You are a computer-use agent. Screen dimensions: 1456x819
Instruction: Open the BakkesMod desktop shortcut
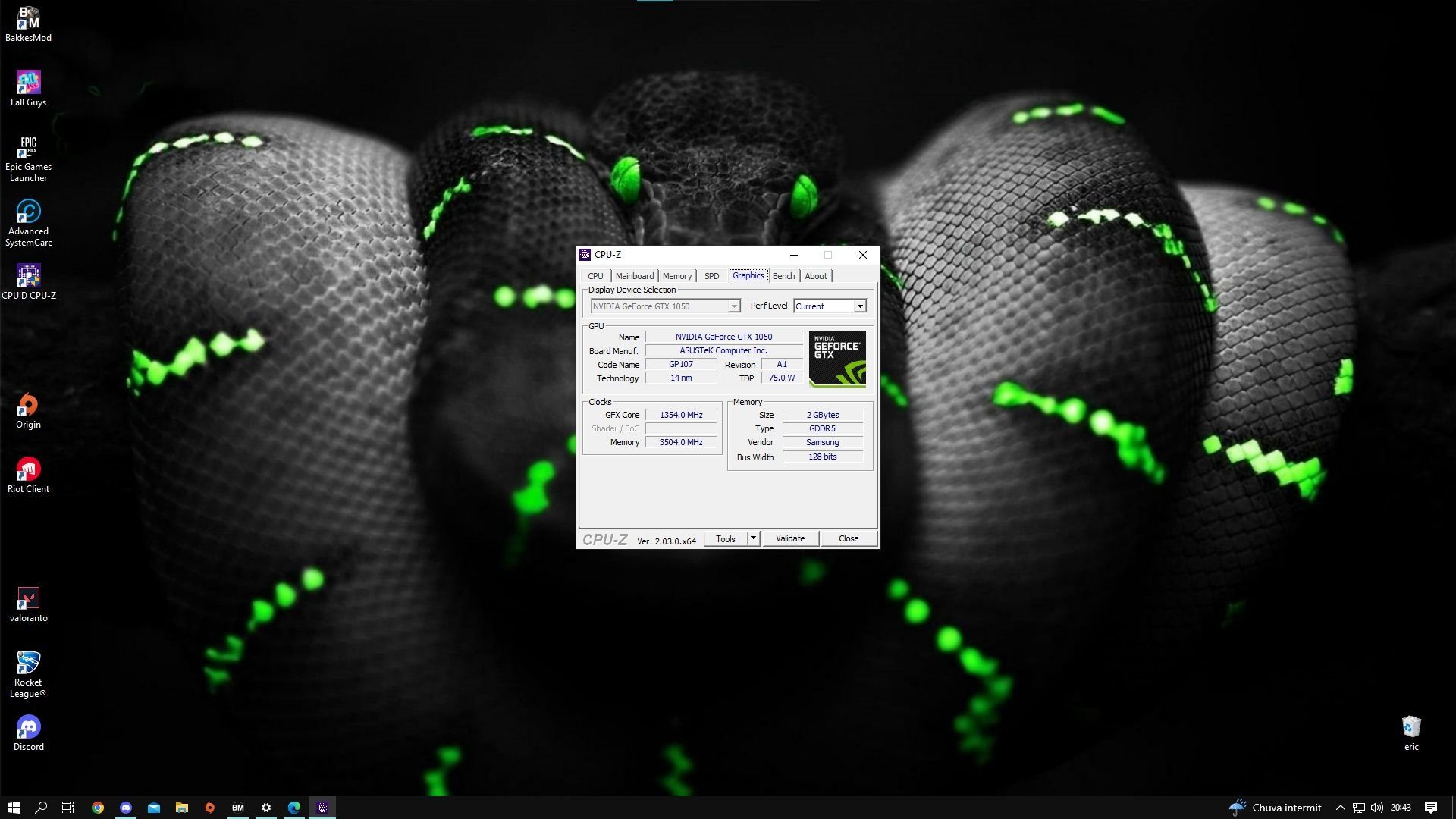pyautogui.click(x=28, y=24)
